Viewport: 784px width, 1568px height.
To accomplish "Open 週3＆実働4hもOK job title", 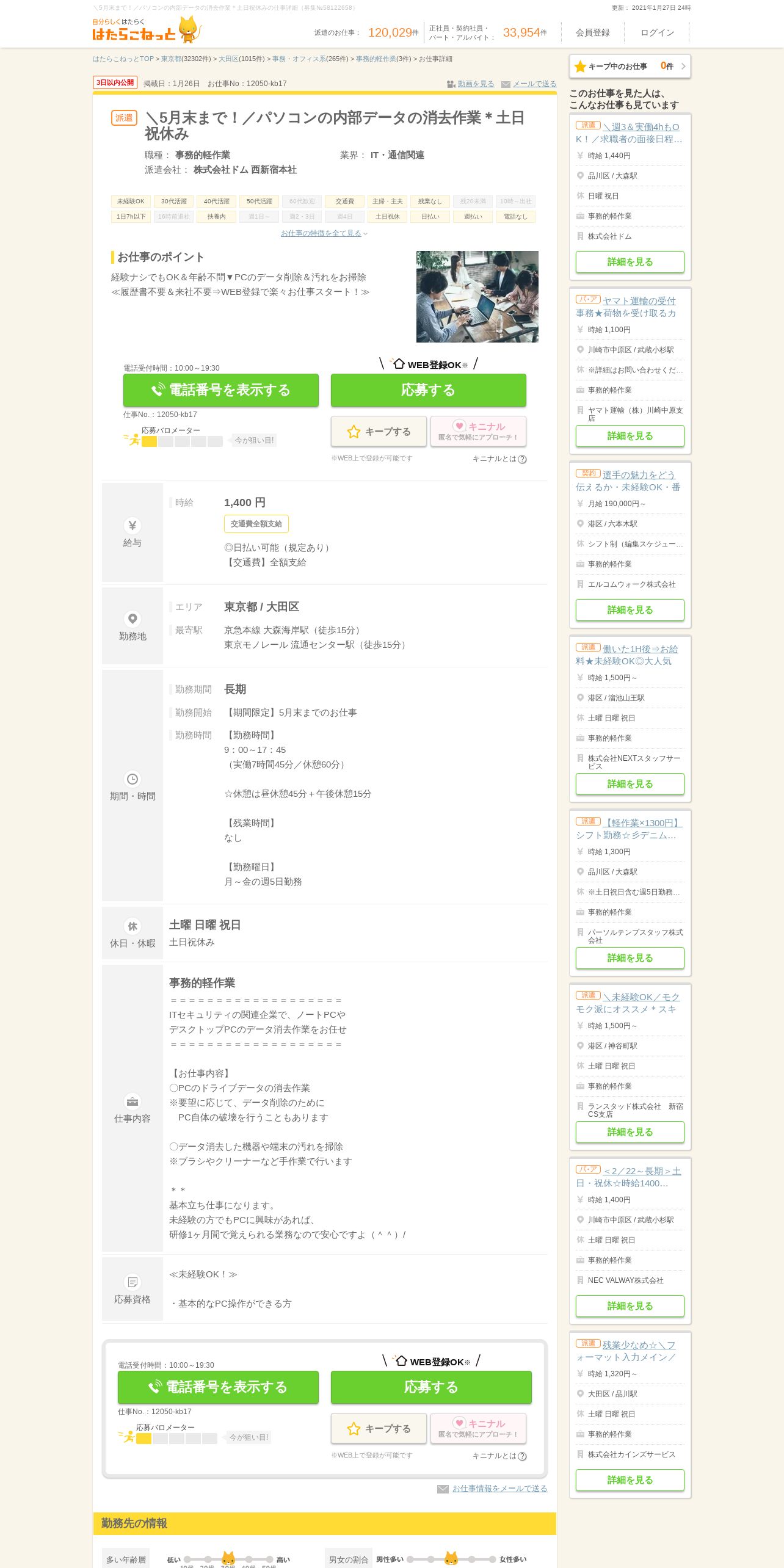I will (x=630, y=133).
